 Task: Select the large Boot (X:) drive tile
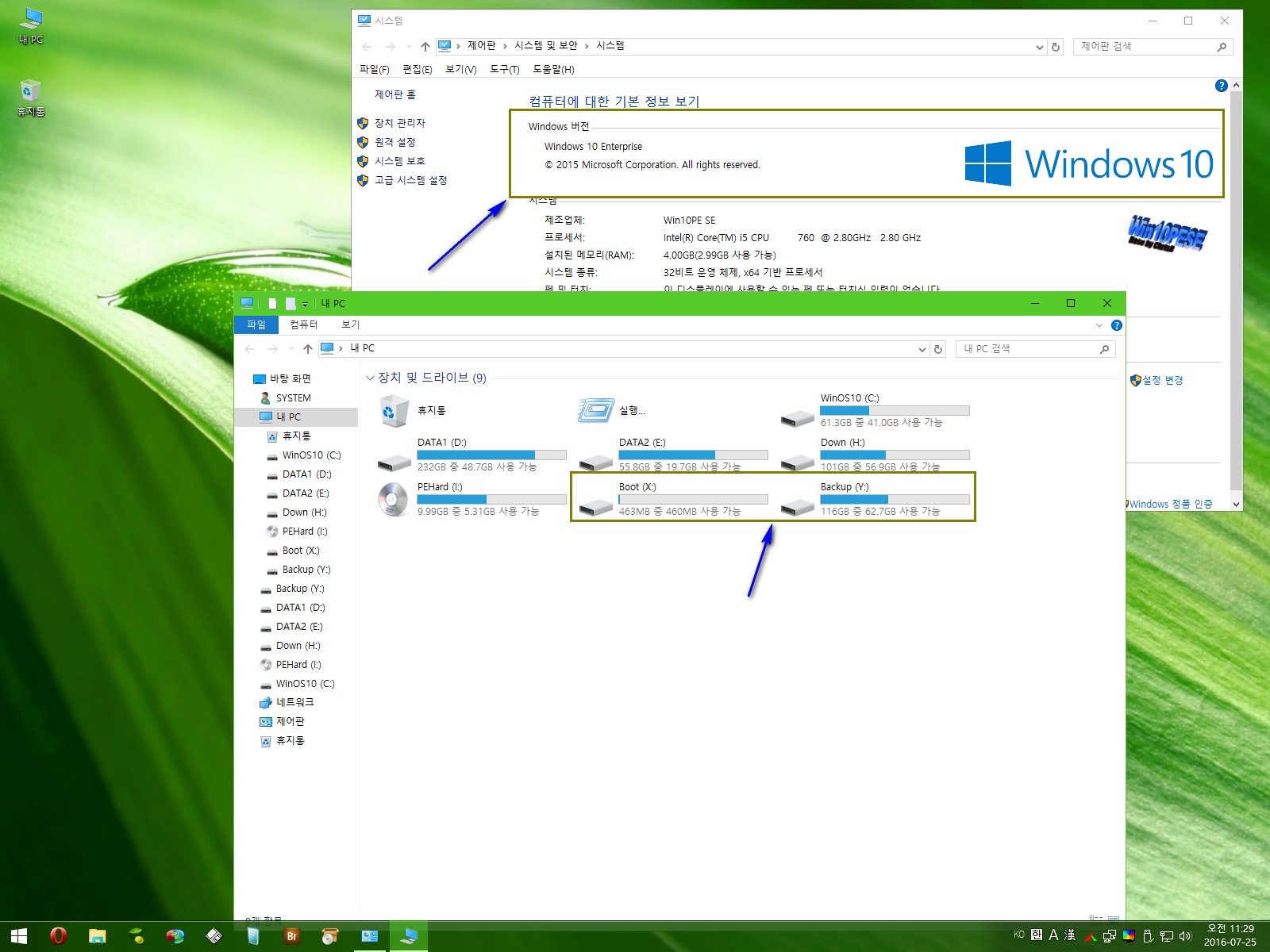[673, 499]
